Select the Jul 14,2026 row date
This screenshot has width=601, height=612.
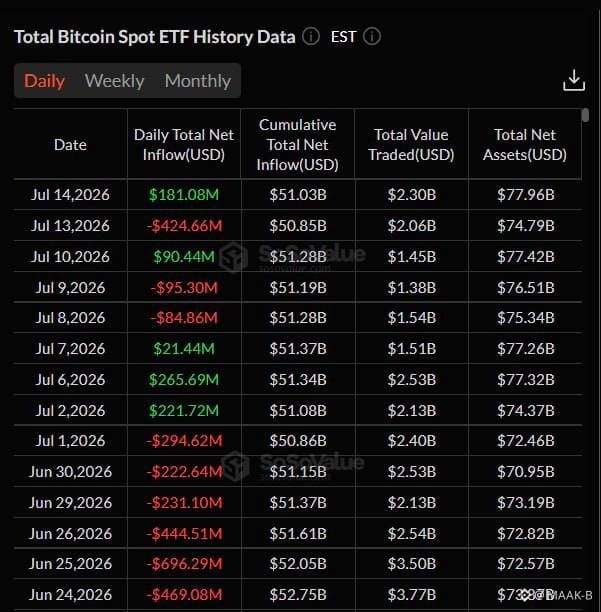[70, 194]
